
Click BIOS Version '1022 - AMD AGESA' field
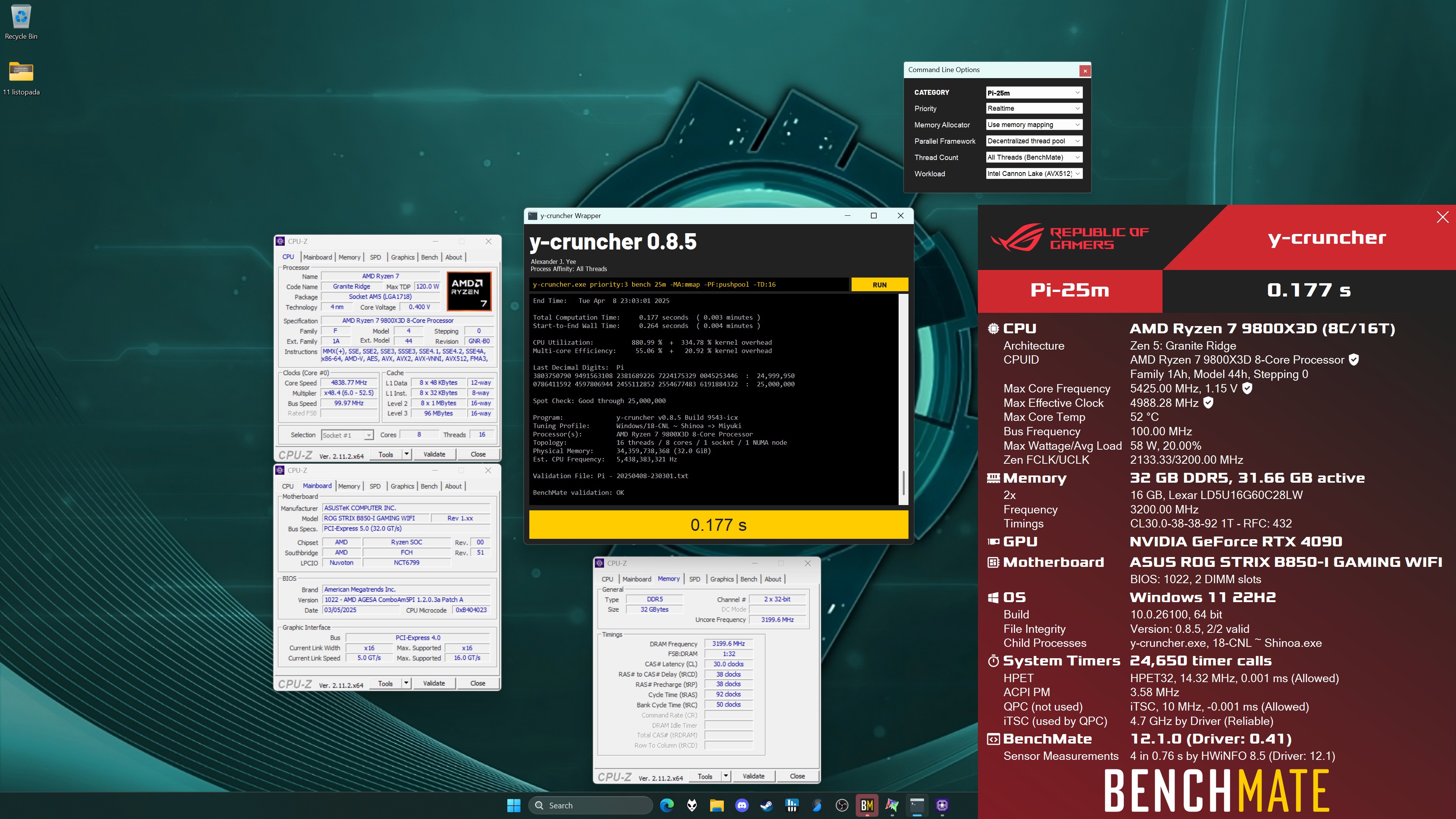point(406,600)
